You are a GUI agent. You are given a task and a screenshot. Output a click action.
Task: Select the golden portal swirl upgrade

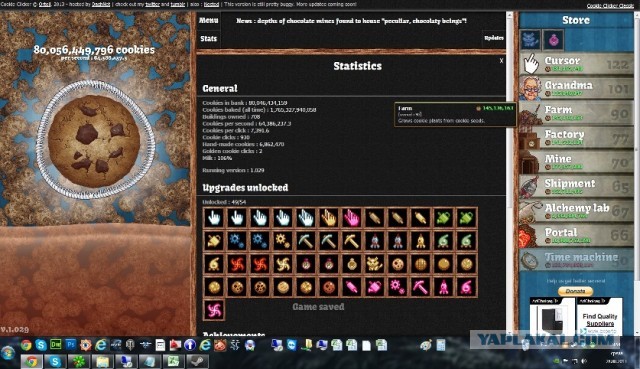click(283, 265)
